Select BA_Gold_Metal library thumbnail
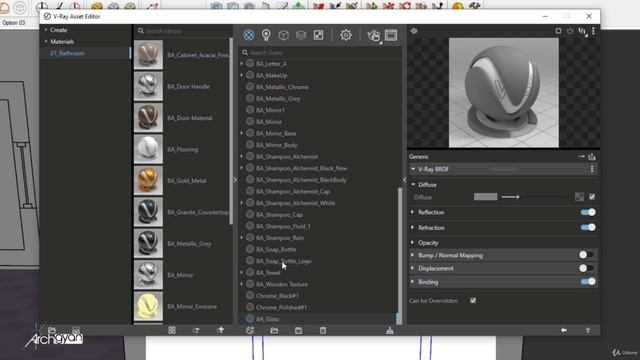This screenshot has height=360, width=640. coord(149,180)
